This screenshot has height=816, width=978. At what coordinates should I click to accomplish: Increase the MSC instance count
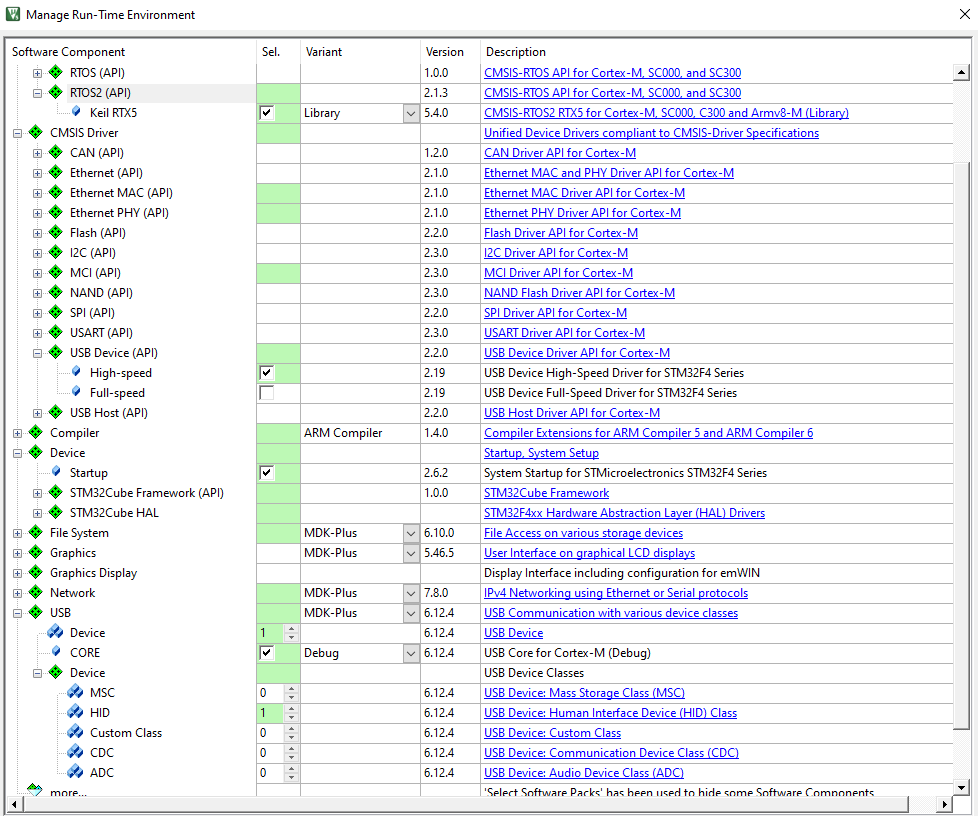[x=291, y=689]
